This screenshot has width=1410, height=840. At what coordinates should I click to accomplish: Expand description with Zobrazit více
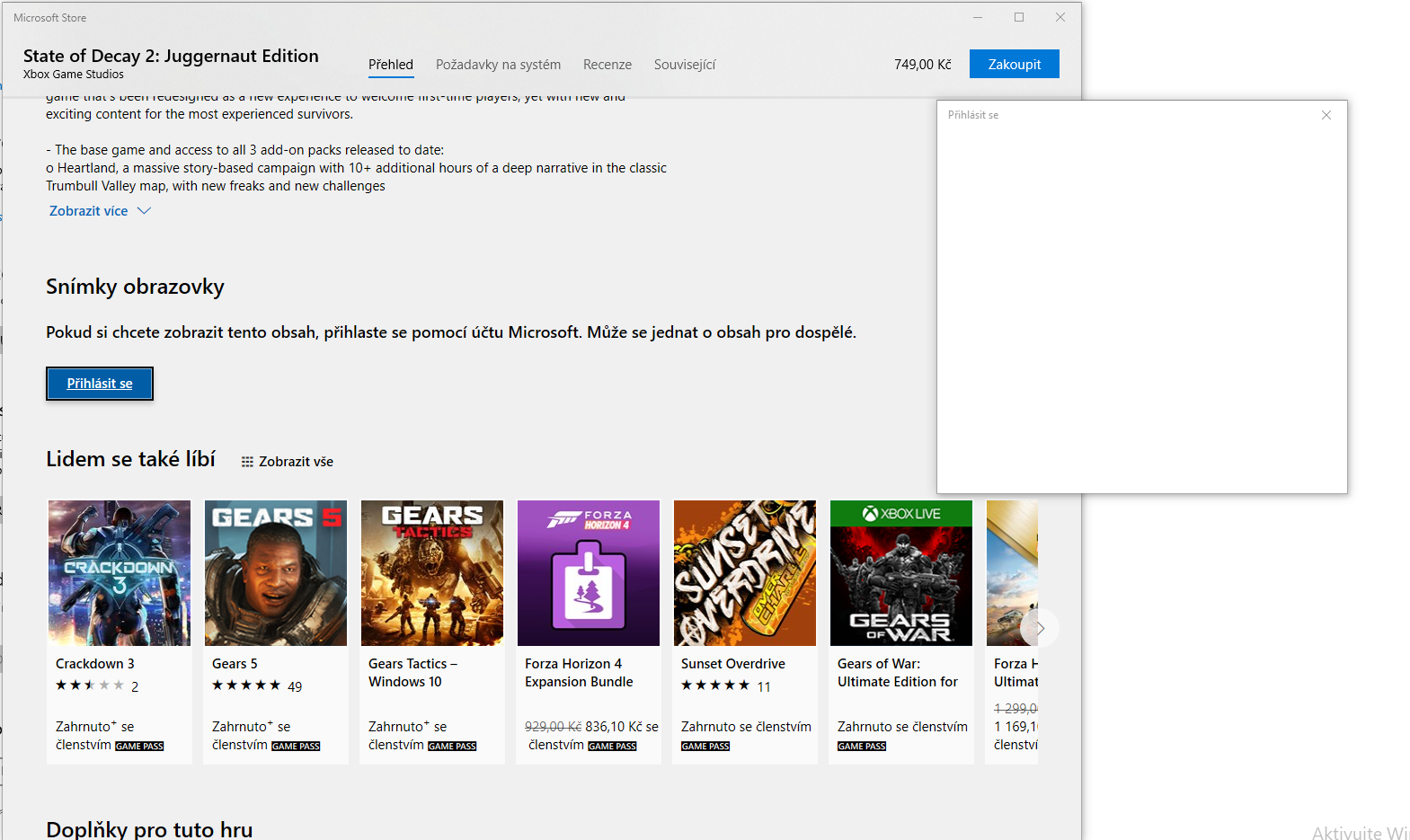click(100, 211)
